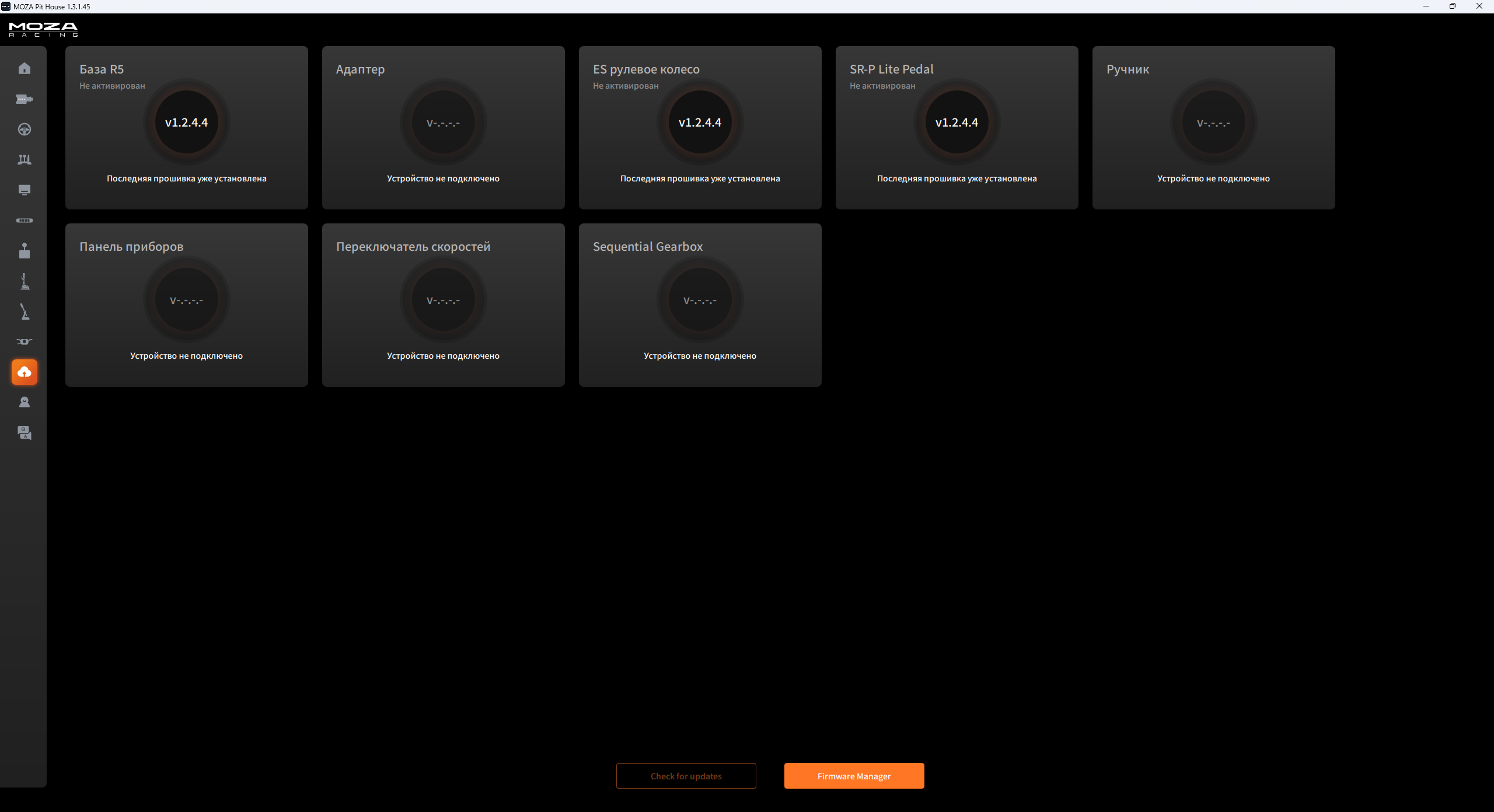The height and width of the screenshot is (812, 1494).
Task: Select the RPM indicator bar icon
Action: (x=25, y=220)
